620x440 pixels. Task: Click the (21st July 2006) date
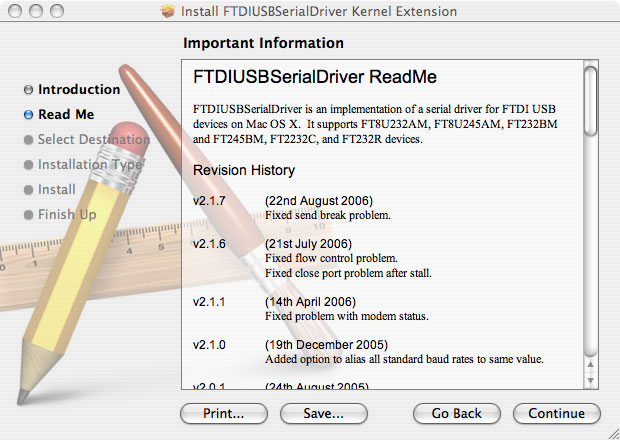(x=308, y=244)
